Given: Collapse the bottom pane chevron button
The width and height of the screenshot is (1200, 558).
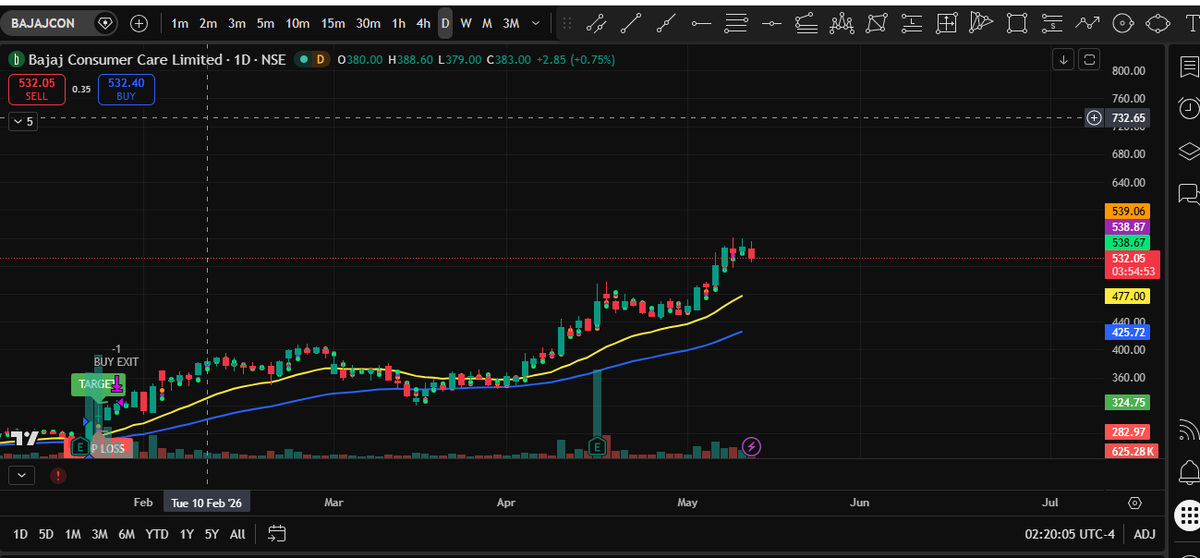Looking at the screenshot, I should point(22,474).
